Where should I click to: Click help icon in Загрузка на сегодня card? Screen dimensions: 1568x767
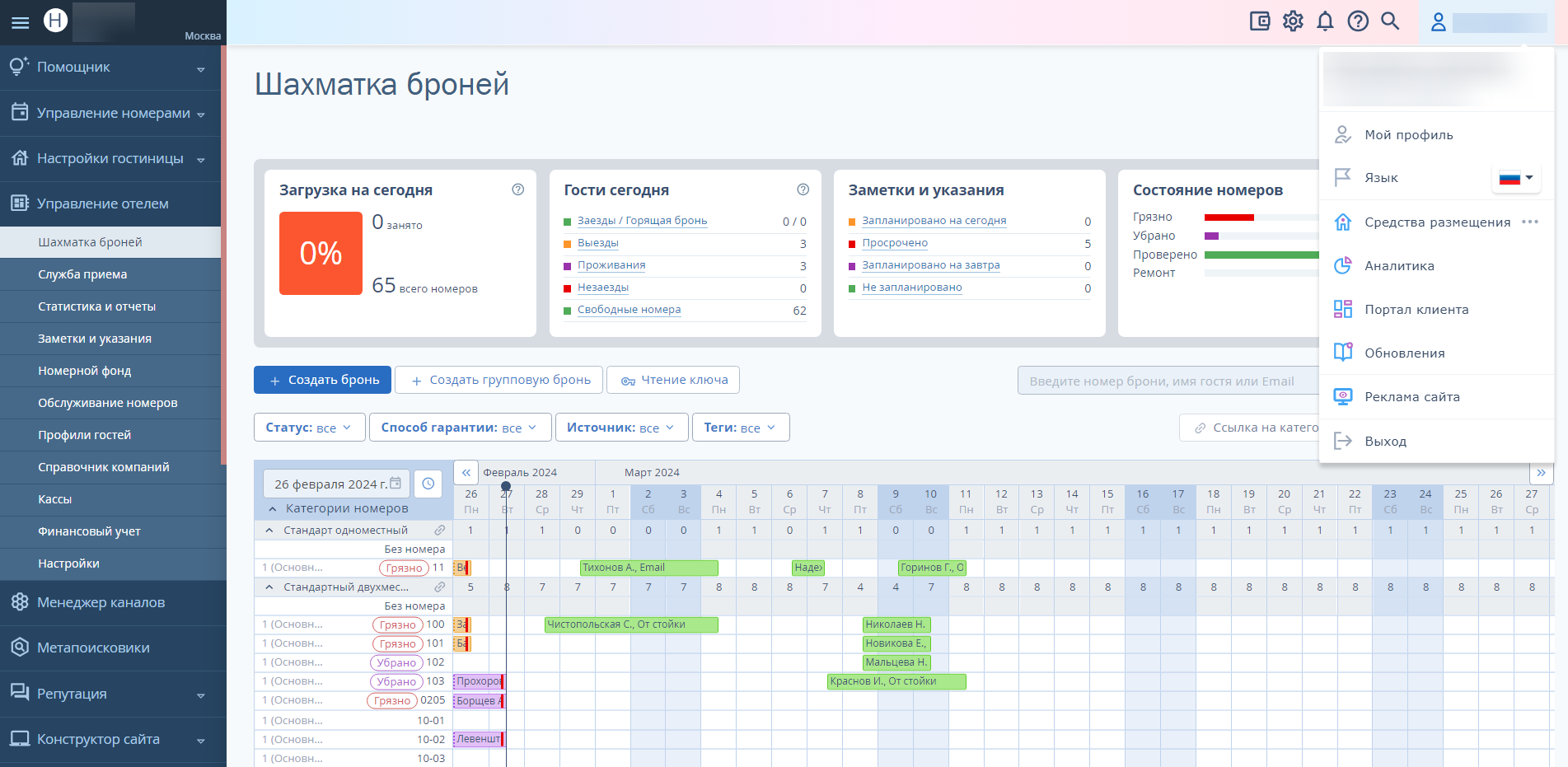[x=518, y=189]
